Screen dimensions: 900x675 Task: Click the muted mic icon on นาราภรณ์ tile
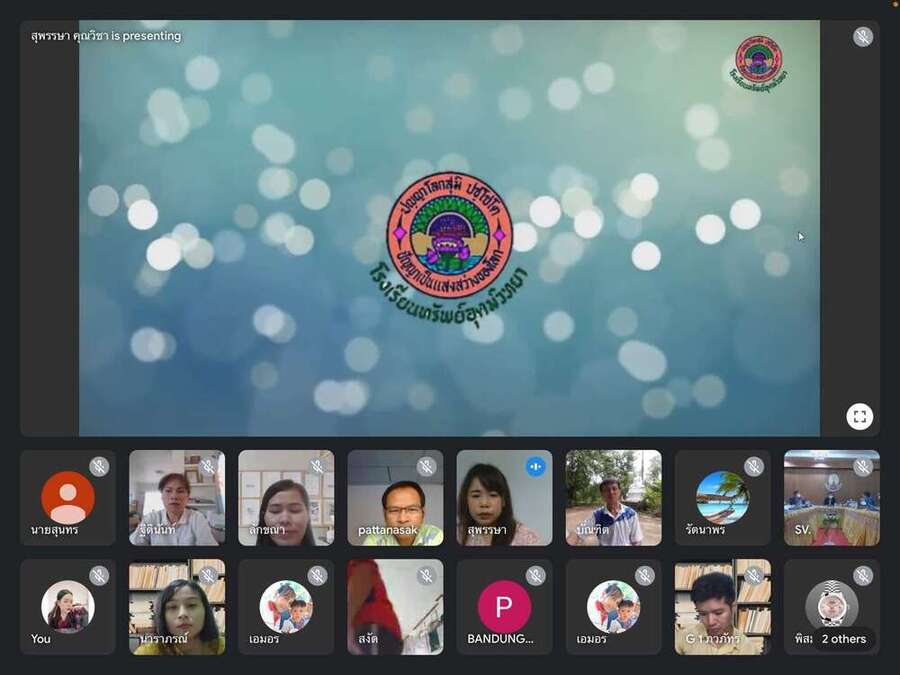208,576
